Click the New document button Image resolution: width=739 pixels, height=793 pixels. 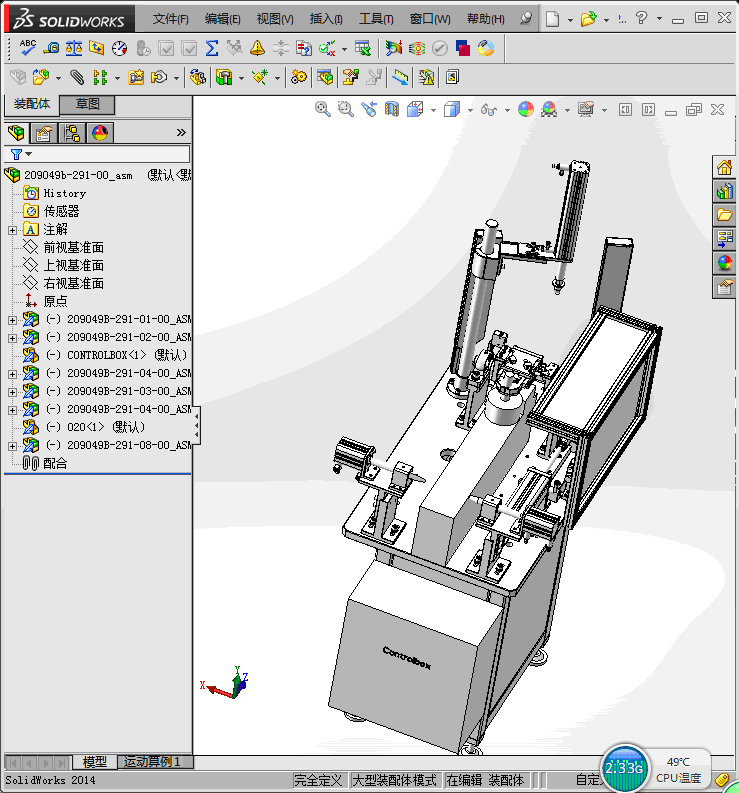click(552, 19)
